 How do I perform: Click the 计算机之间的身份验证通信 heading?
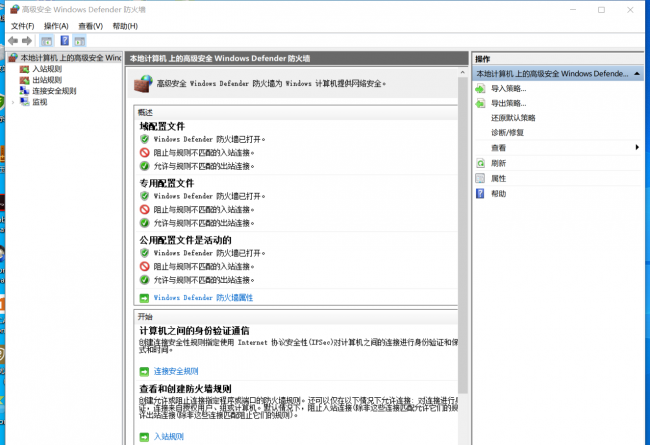pos(194,331)
